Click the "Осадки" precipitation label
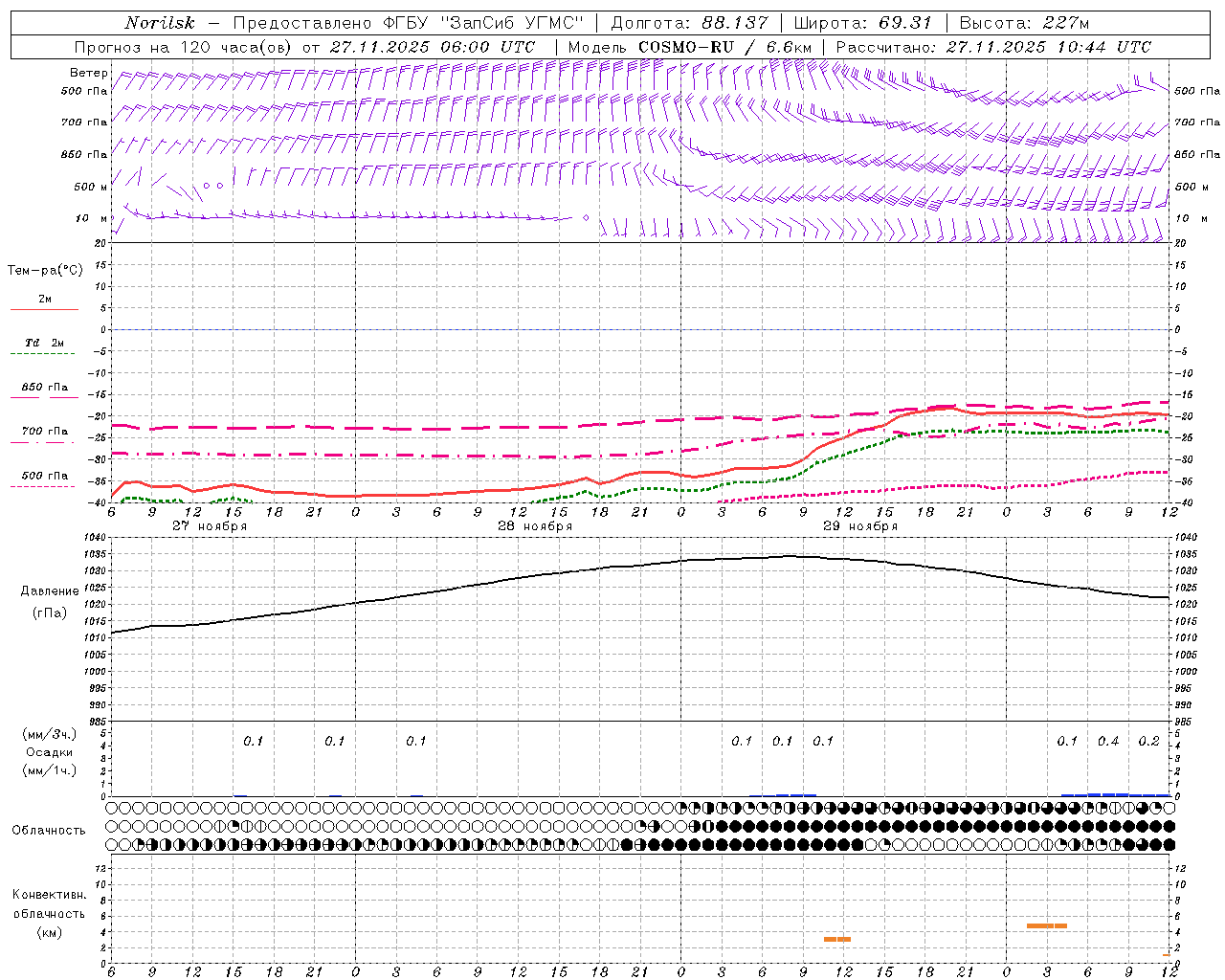The height and width of the screenshot is (980, 1225). (x=50, y=752)
